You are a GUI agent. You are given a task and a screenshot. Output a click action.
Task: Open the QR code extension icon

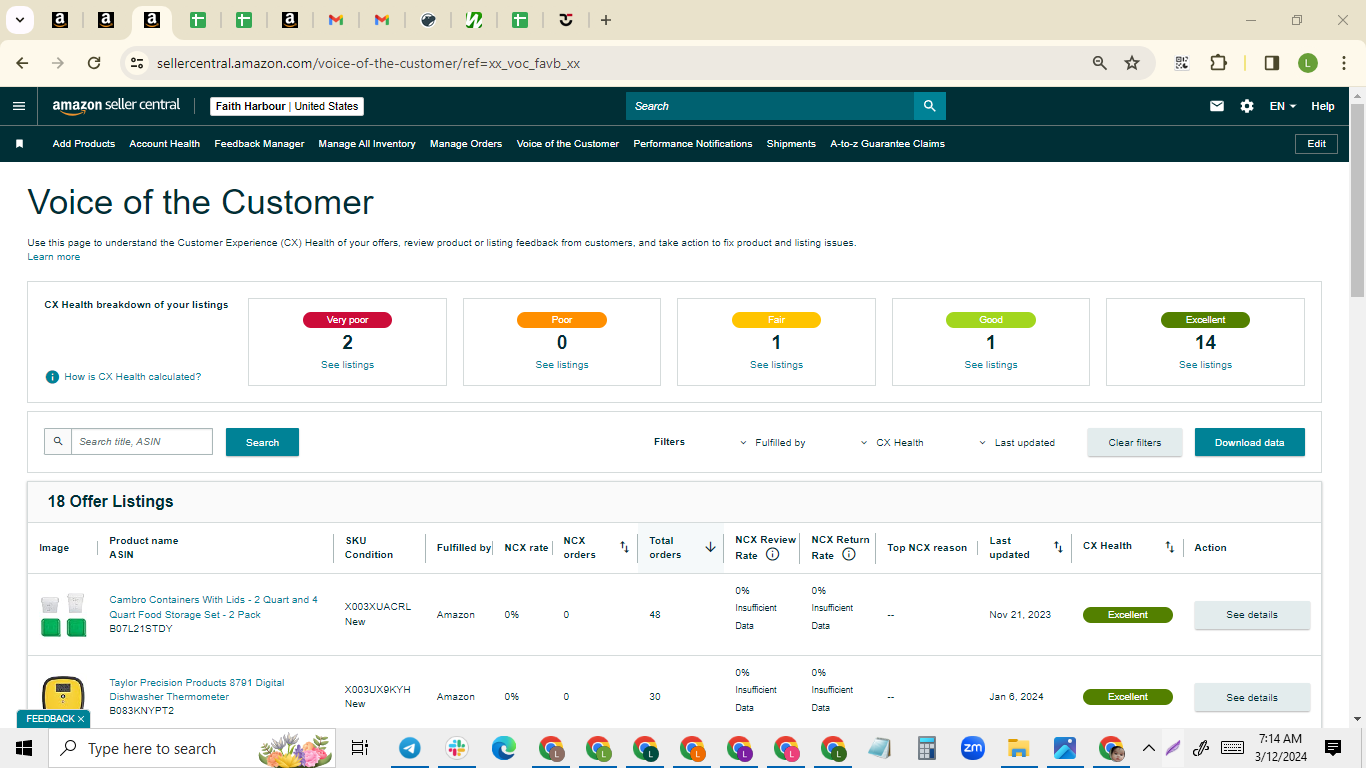coord(1182,63)
